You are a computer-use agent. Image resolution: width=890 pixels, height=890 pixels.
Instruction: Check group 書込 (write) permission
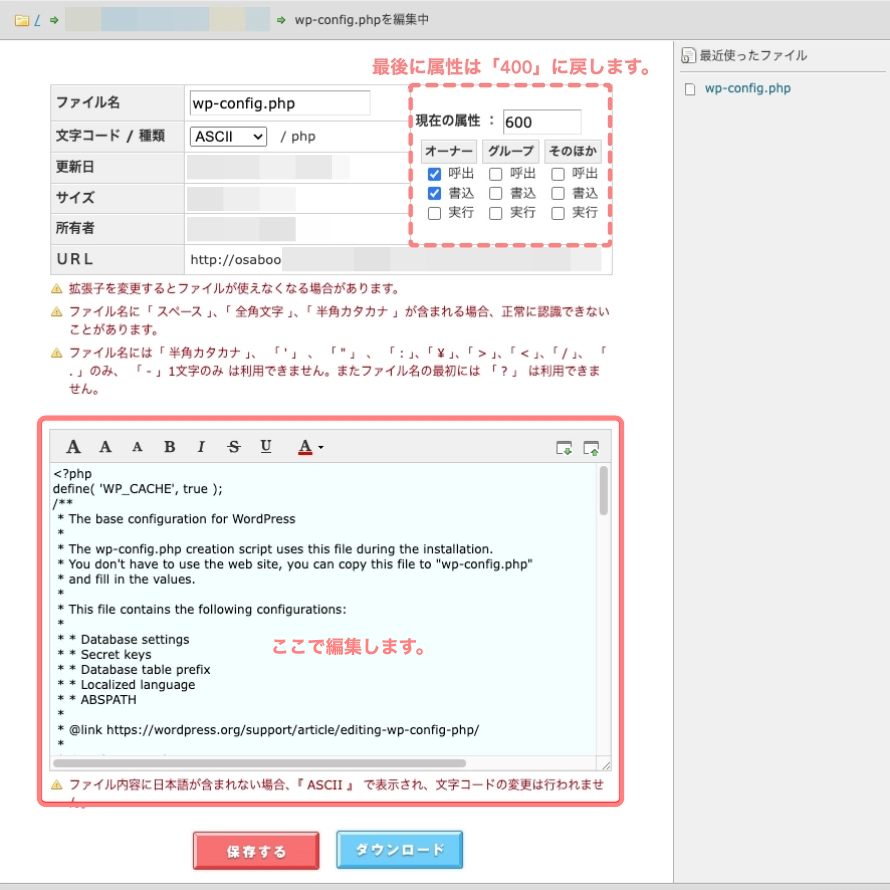[496, 194]
